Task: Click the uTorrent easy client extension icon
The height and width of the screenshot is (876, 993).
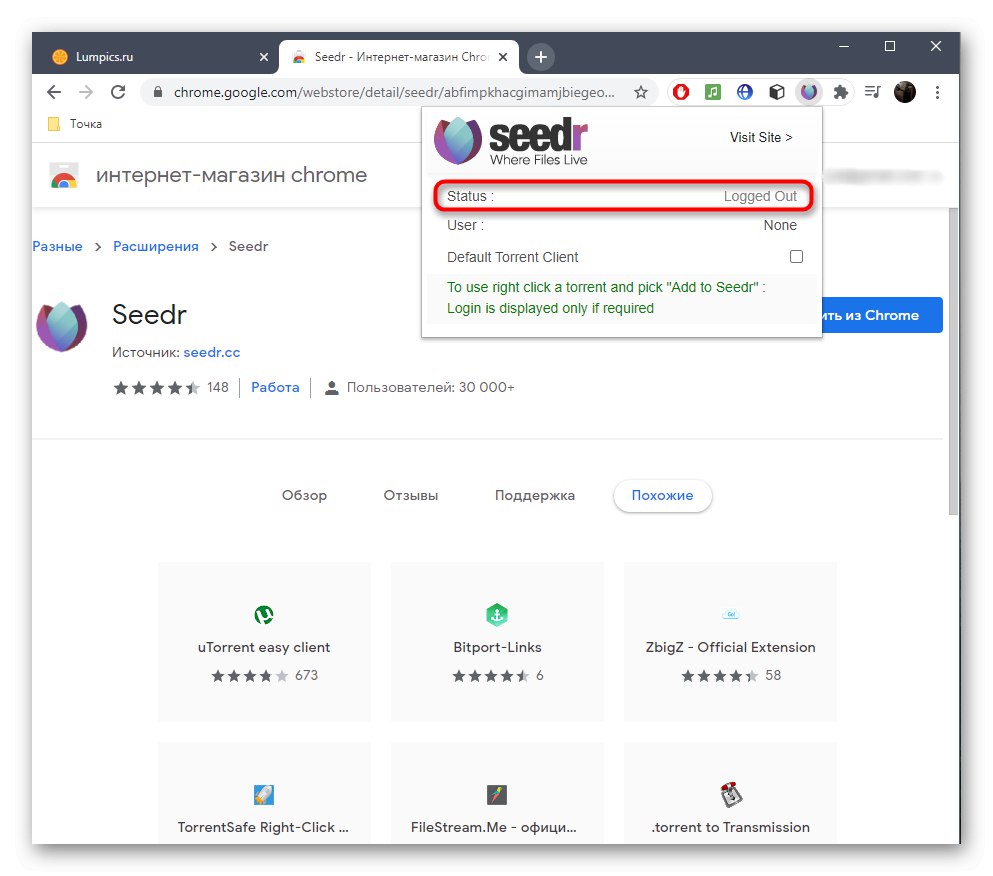Action: coord(263,614)
